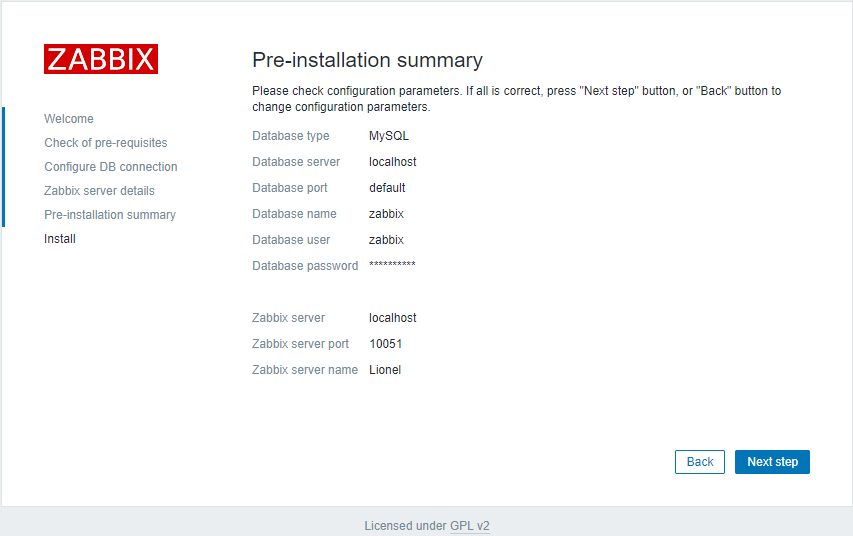Screen dimensions: 853x536
Task: Click the Database name label
Action: (294, 214)
